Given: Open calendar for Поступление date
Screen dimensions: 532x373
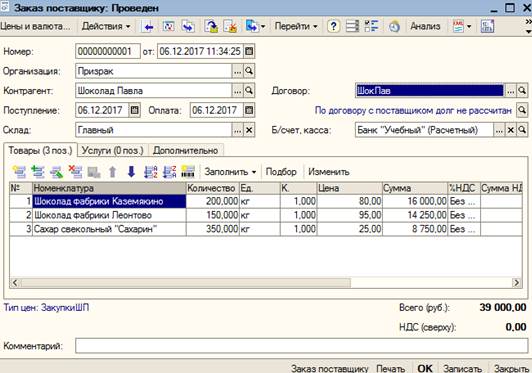Looking at the screenshot, I should [135, 110].
